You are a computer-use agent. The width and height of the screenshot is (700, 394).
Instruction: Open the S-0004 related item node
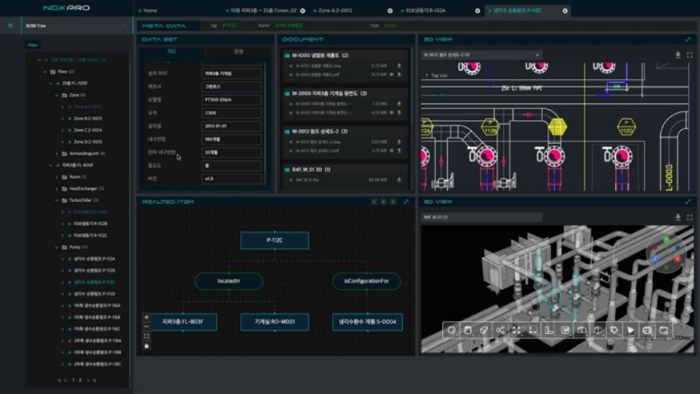click(367, 322)
